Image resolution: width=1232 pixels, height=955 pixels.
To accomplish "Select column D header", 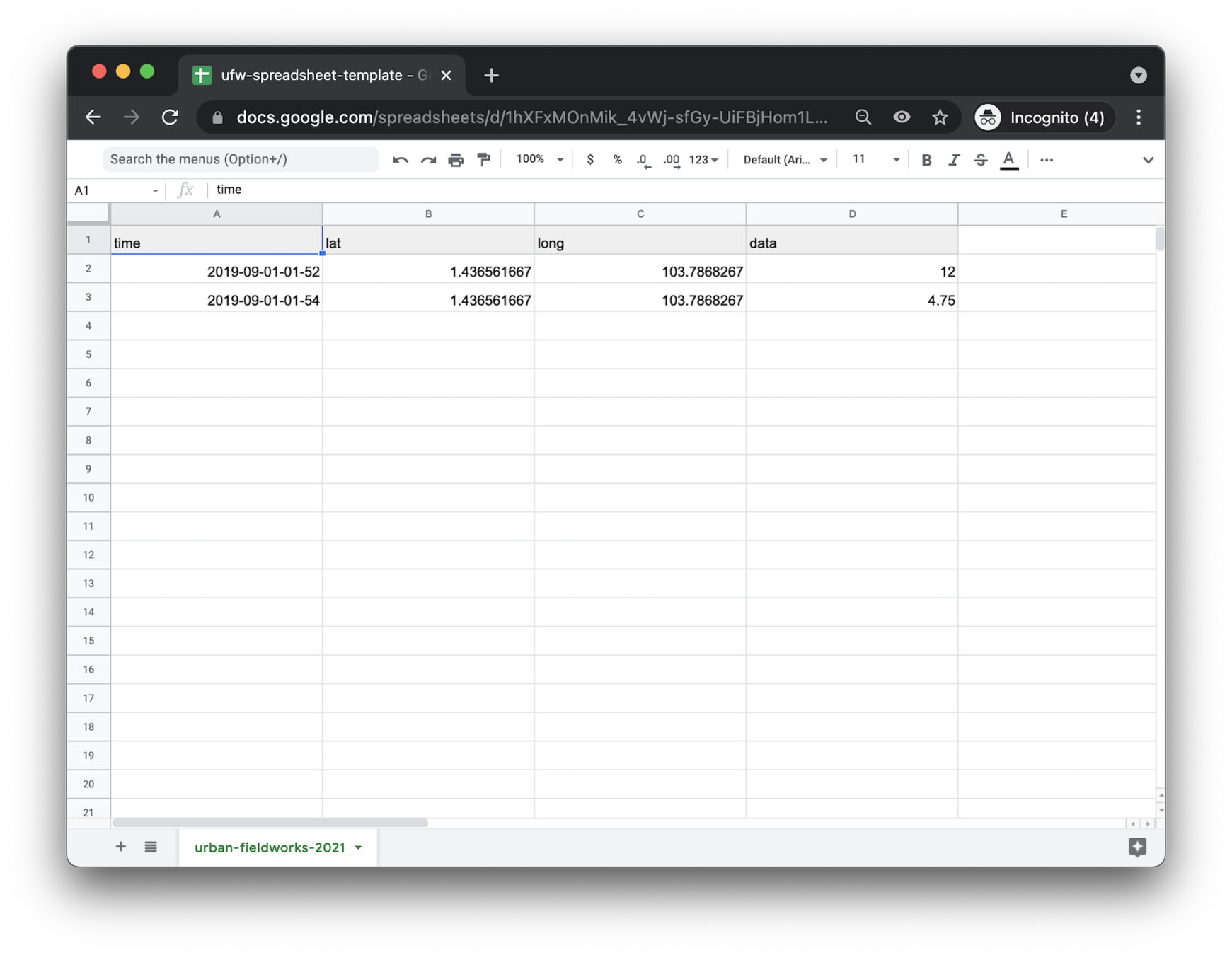I will [852, 214].
